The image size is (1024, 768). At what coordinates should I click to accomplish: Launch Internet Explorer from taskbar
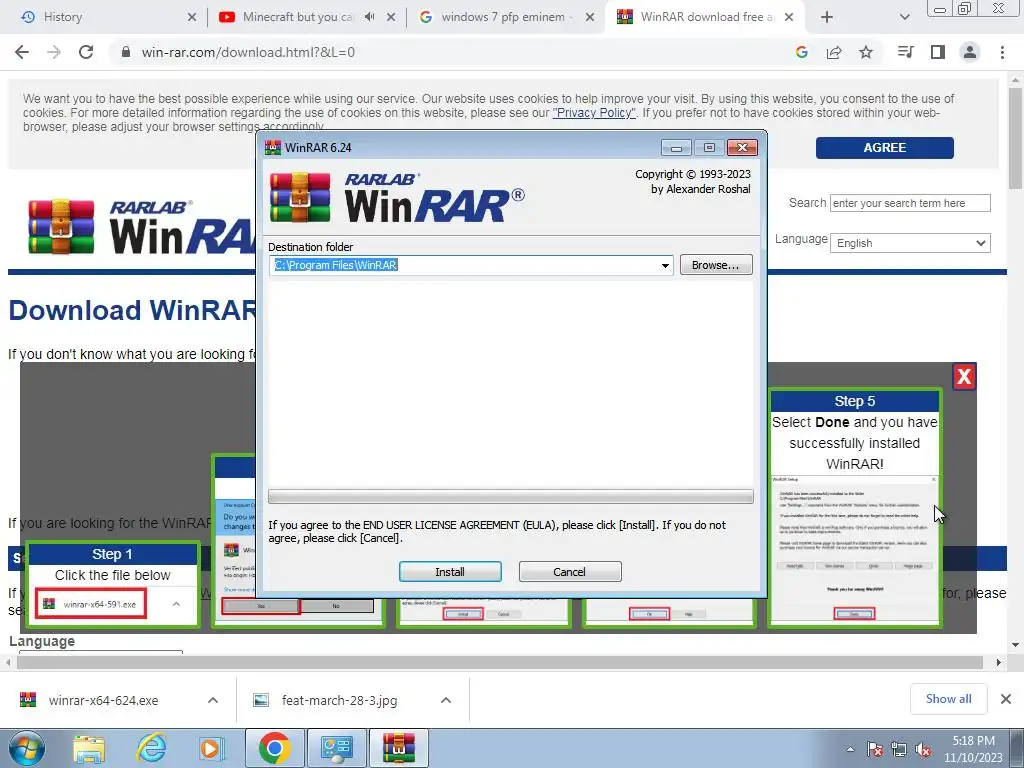click(151, 748)
